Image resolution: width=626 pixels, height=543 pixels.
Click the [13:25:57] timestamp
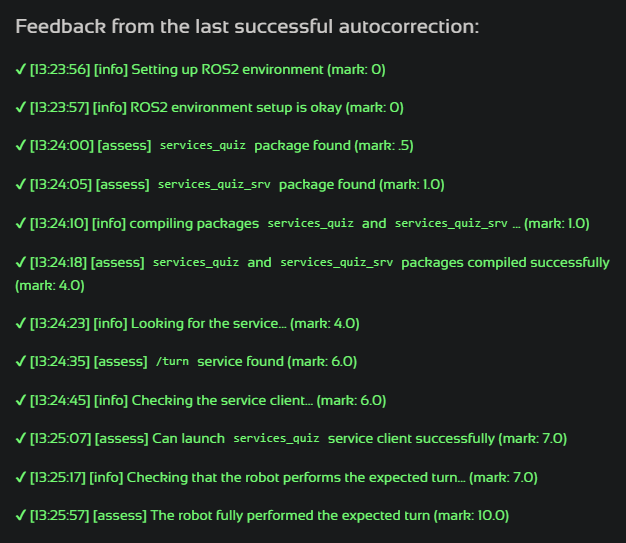pos(59,516)
